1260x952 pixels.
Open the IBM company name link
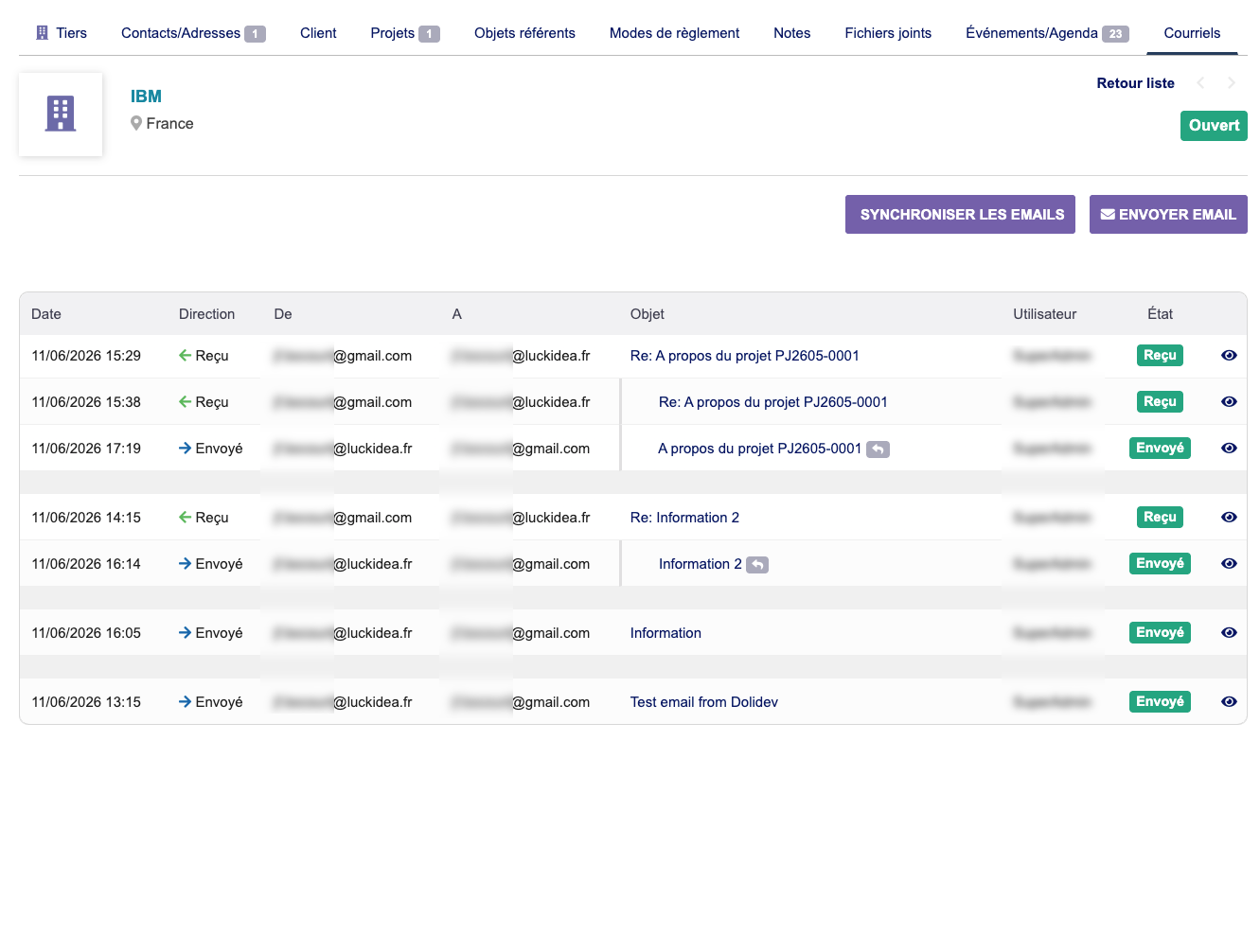[146, 97]
